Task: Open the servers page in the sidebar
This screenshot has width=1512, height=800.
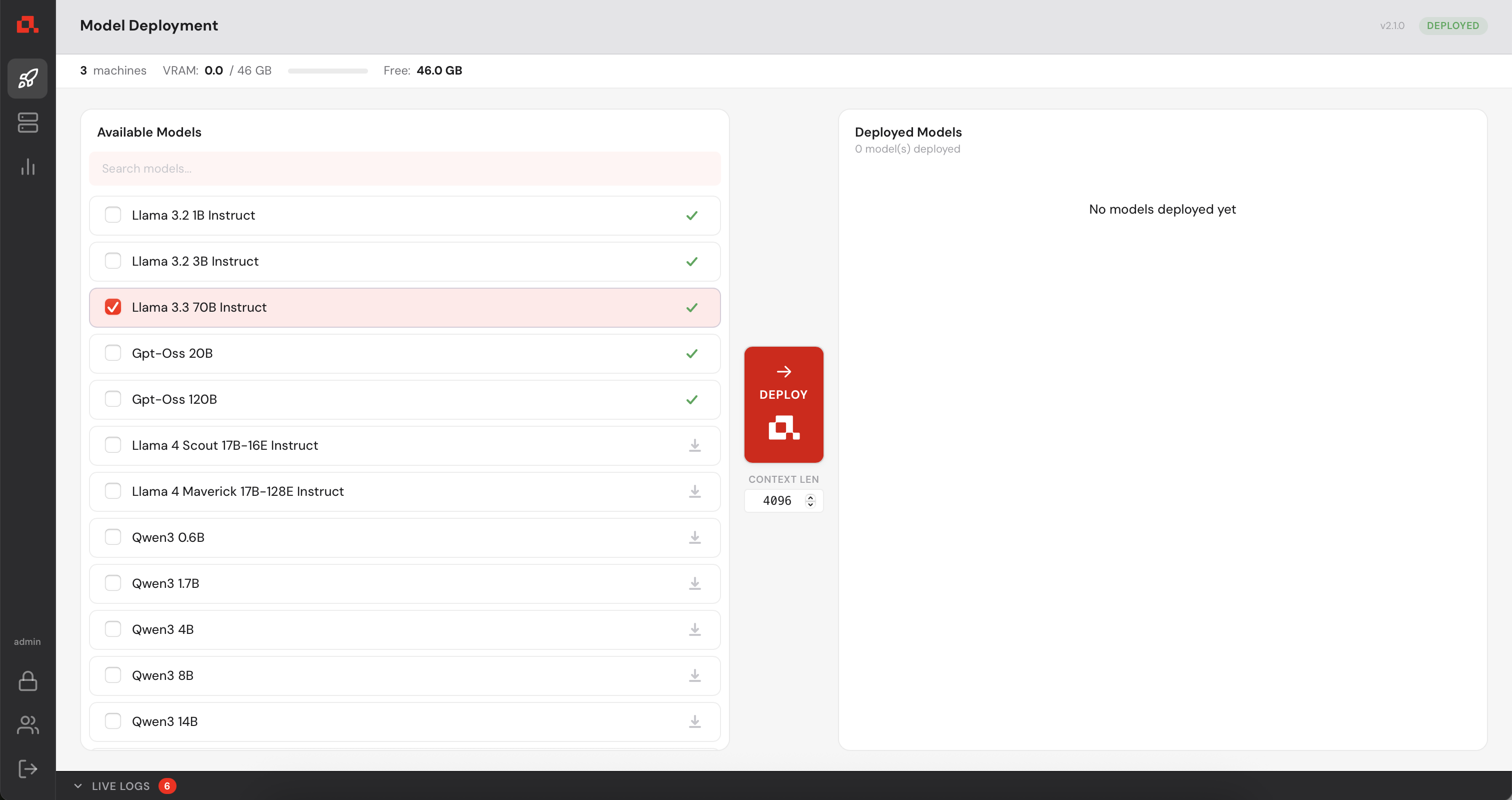Action: click(27, 123)
